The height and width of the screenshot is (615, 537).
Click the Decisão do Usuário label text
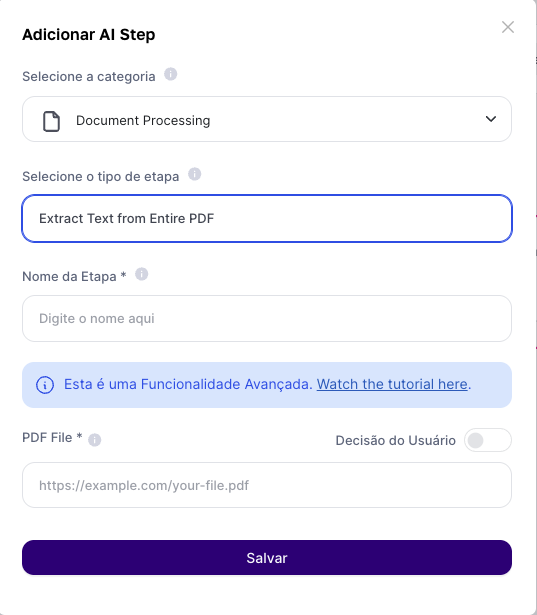point(395,440)
